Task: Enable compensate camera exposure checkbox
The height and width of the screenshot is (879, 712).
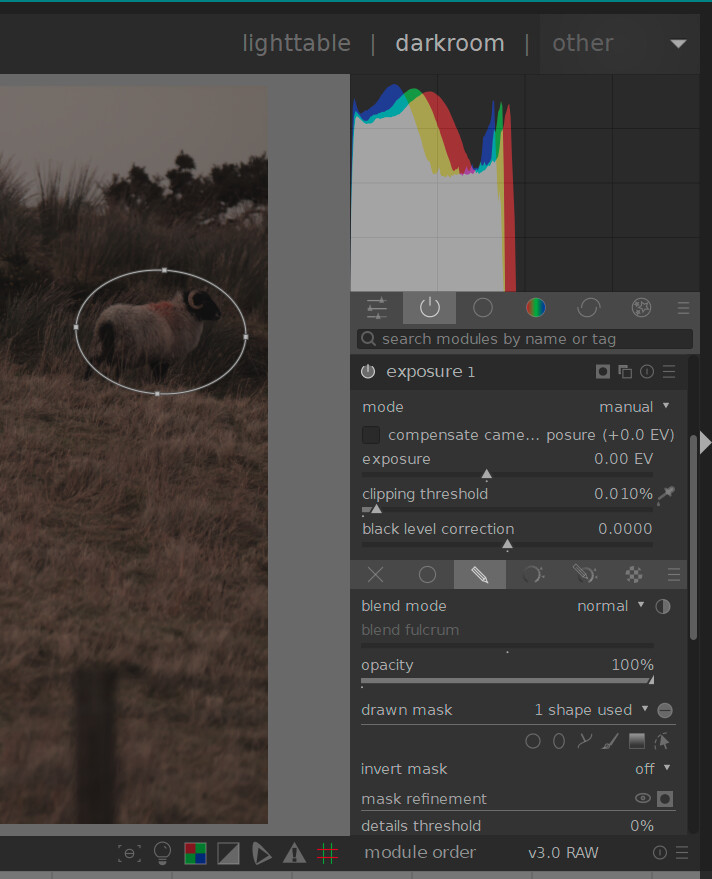Action: point(371,435)
